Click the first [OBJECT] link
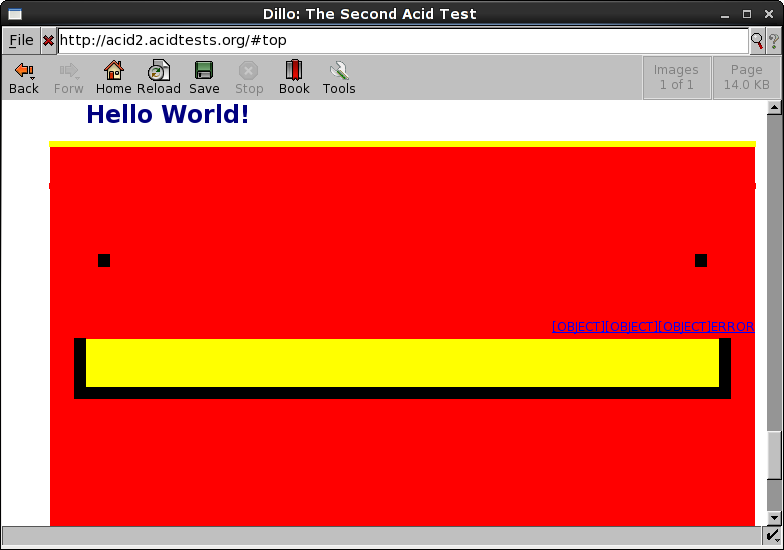Screen dimensions: 784x550 578,327
